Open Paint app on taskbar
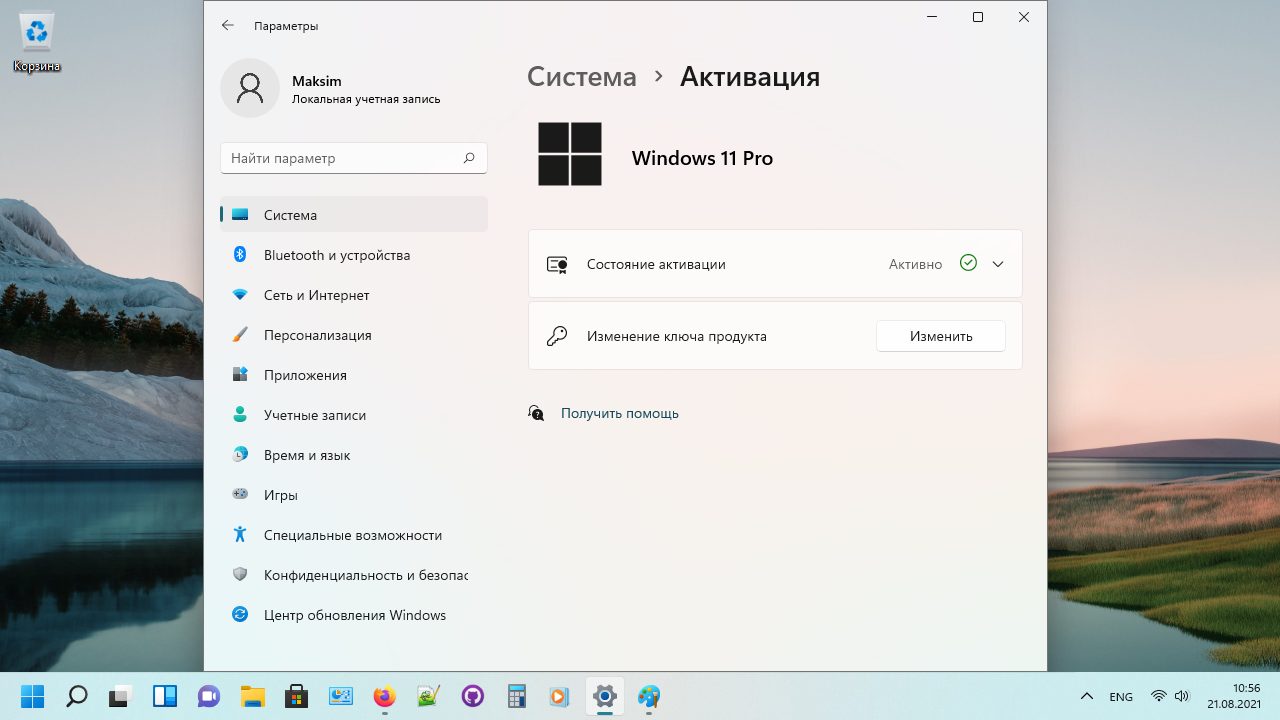 (x=649, y=696)
